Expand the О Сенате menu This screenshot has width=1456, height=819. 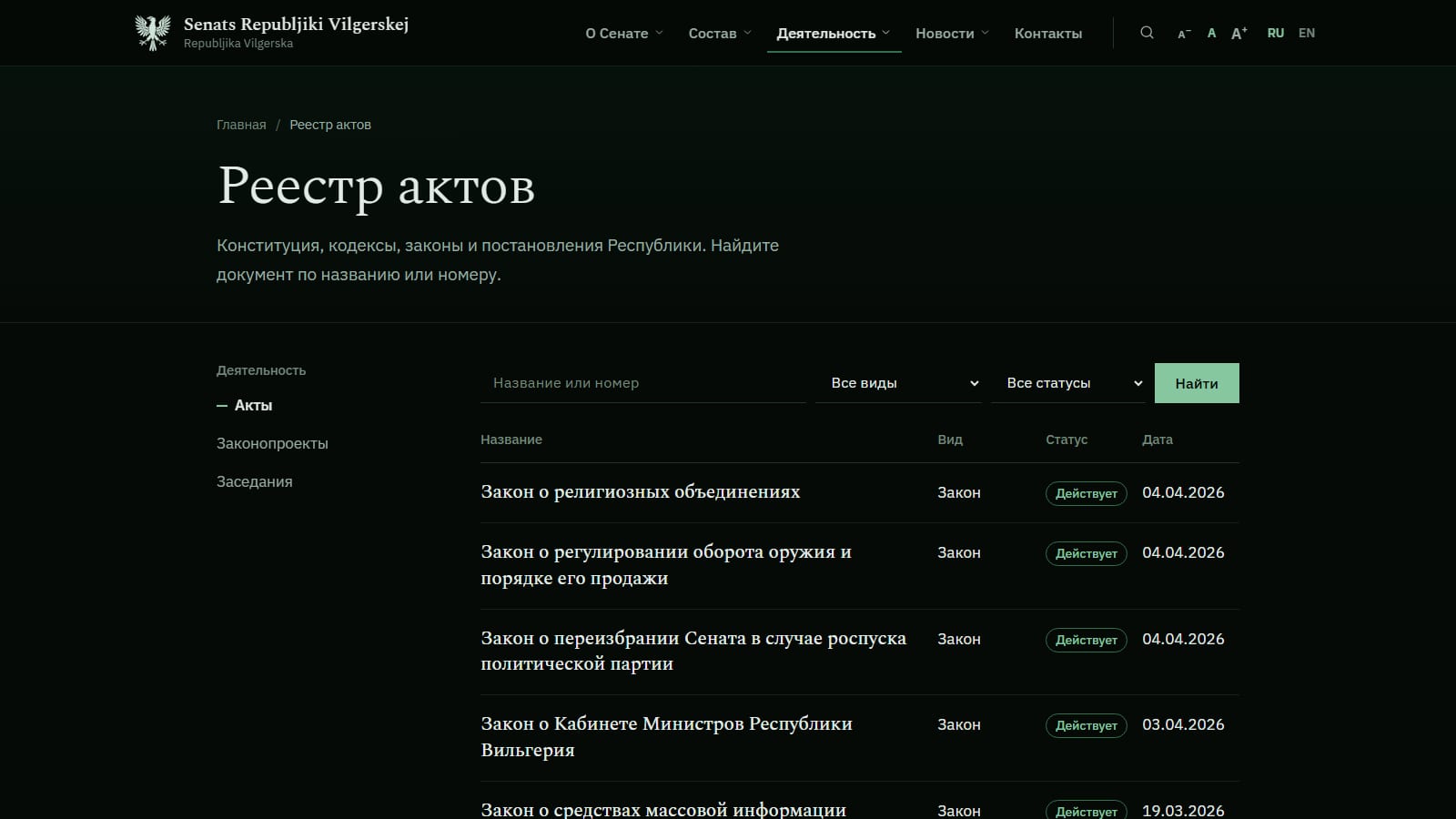pos(624,33)
